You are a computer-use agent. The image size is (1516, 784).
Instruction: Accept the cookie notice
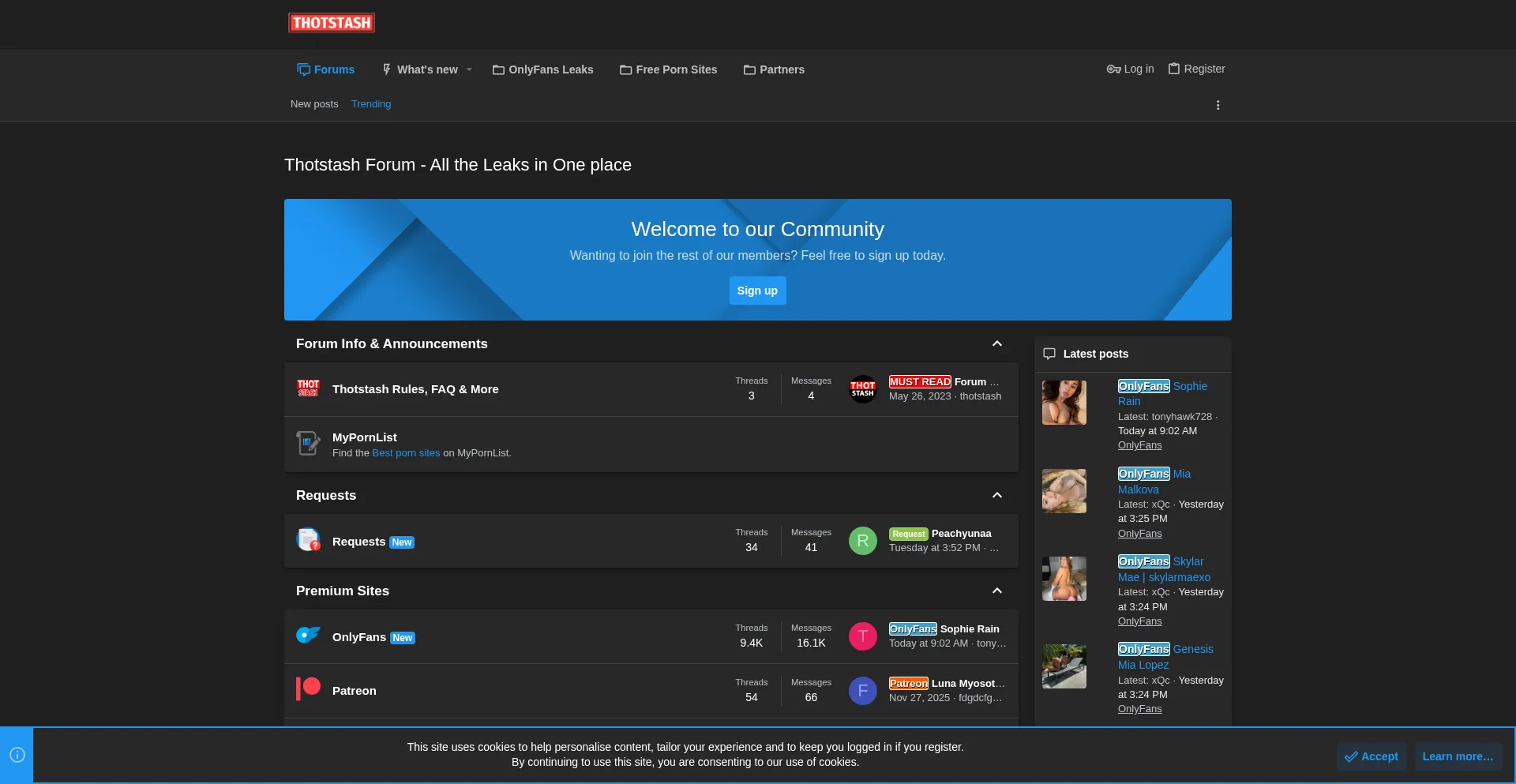click(1372, 756)
